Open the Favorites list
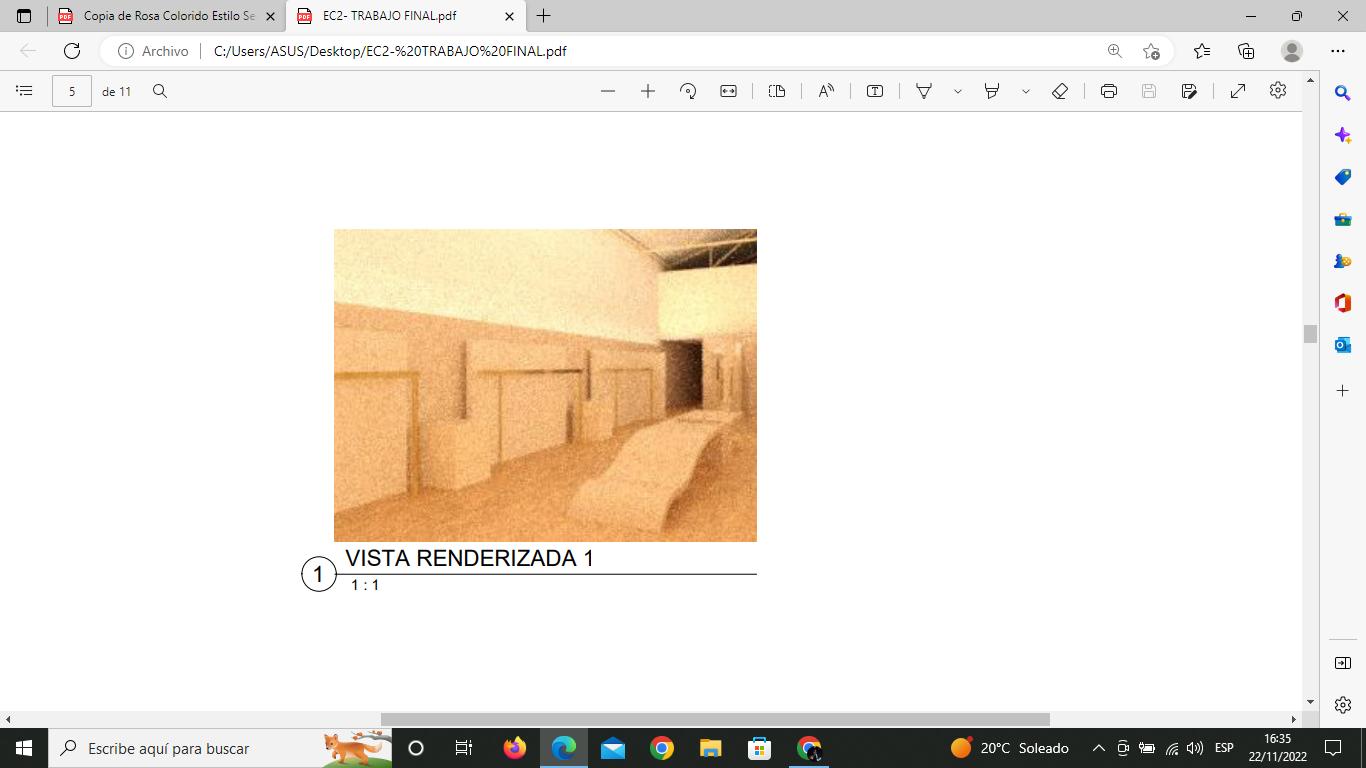 [x=1202, y=51]
